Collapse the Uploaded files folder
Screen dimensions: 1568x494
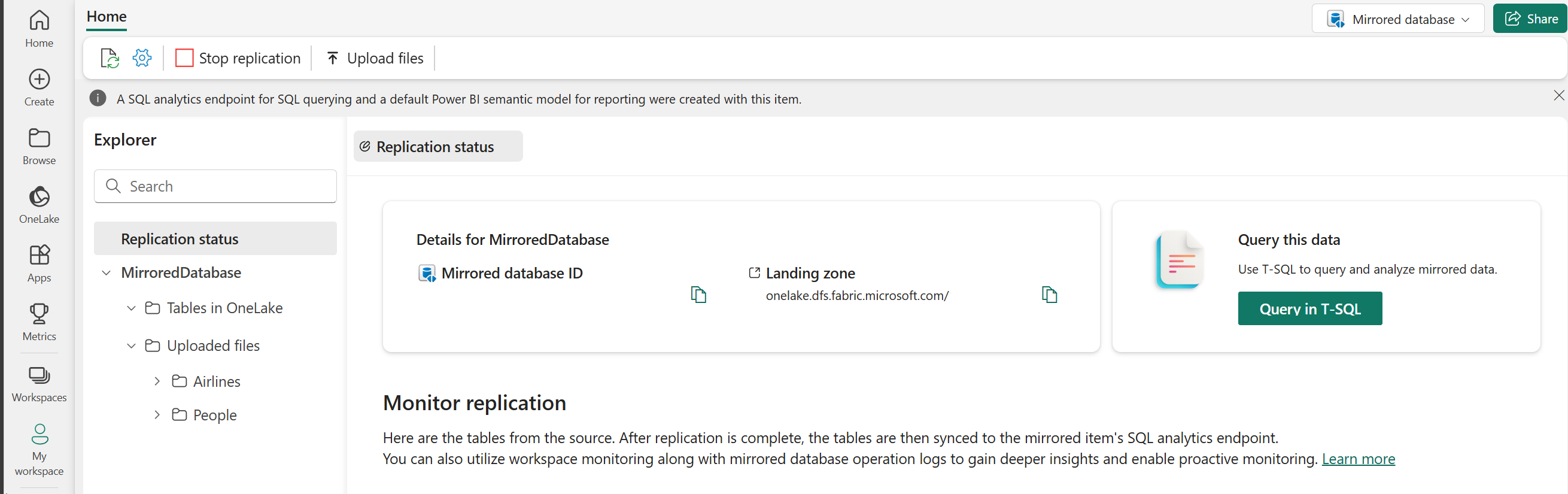click(132, 346)
